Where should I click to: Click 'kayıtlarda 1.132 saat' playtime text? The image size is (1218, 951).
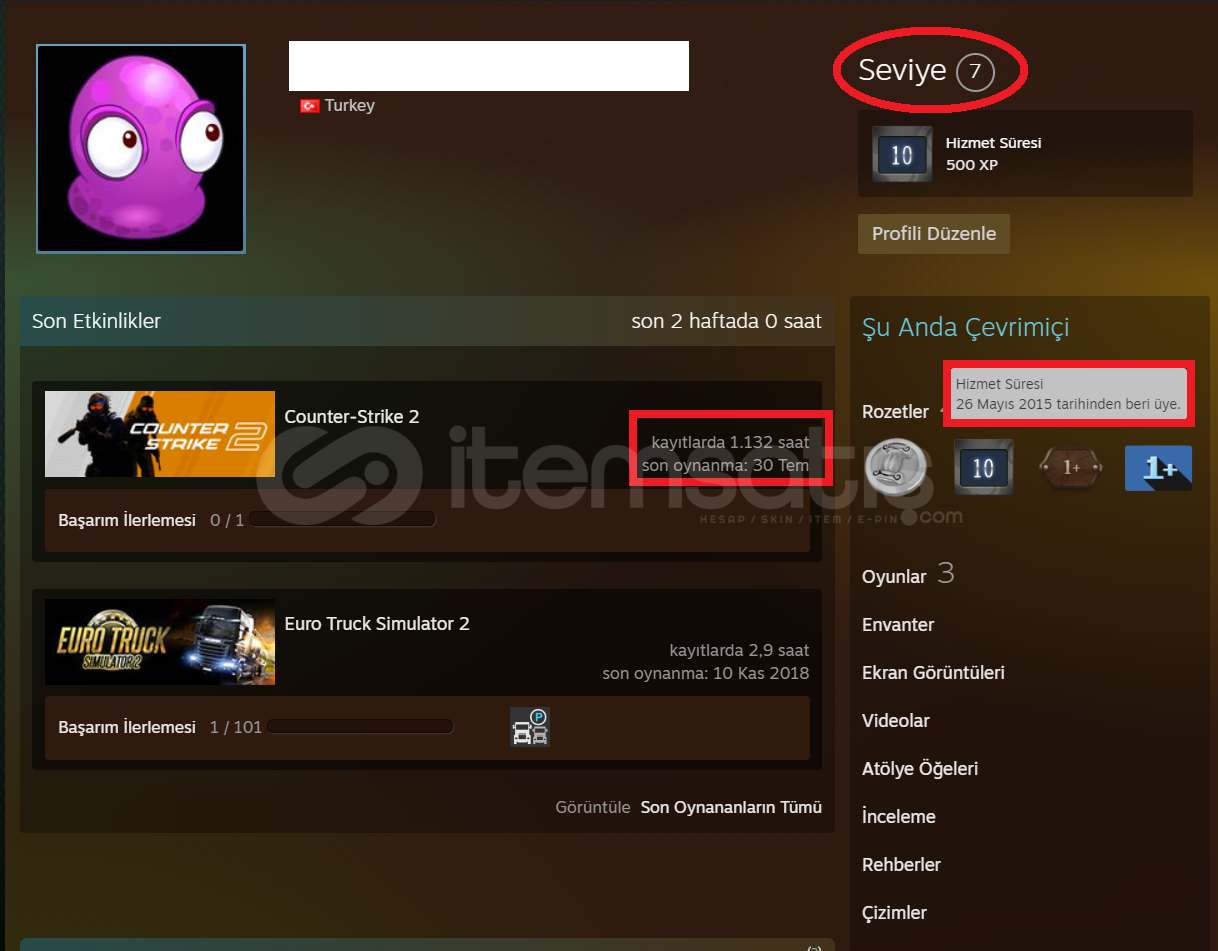(x=731, y=442)
